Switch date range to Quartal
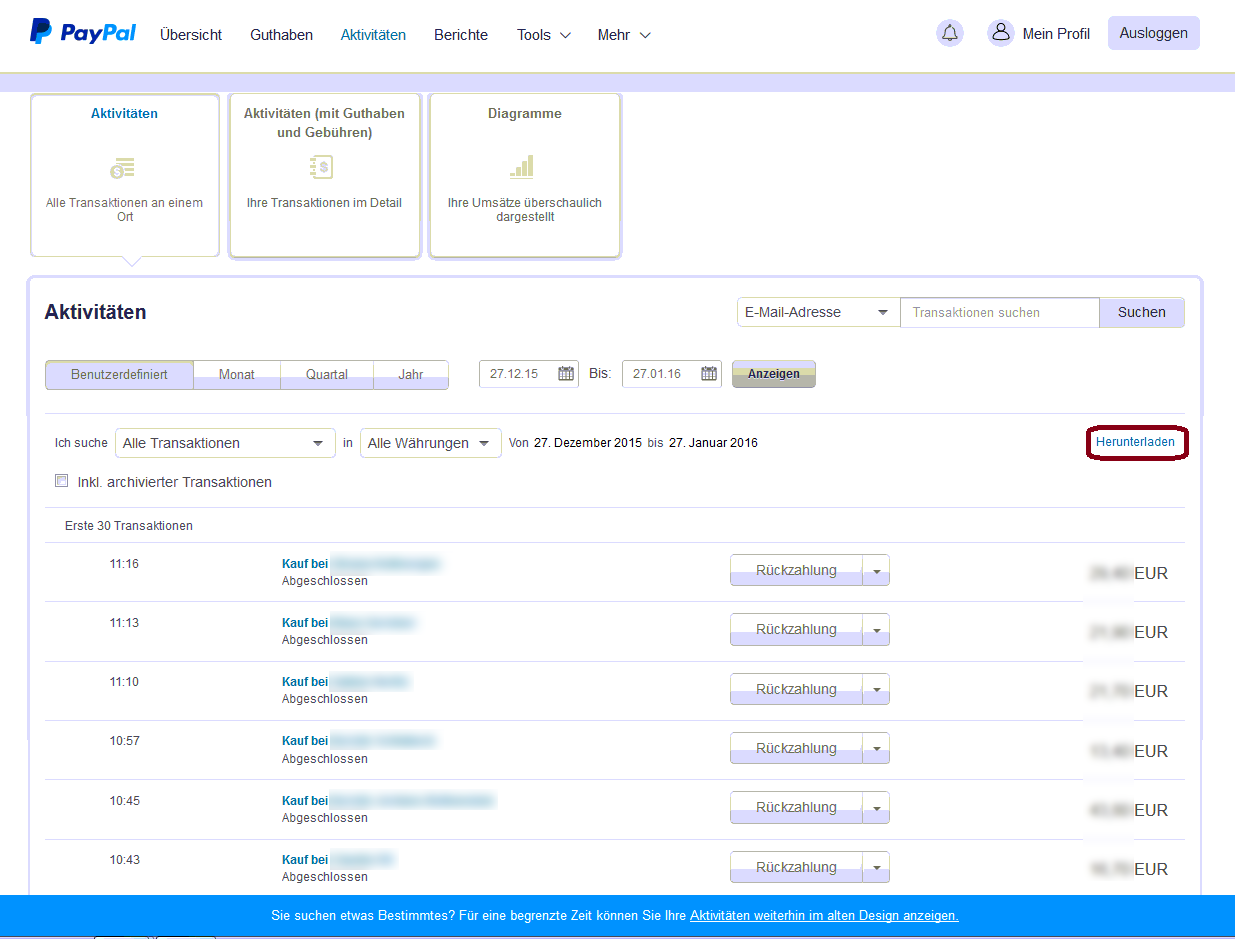 pos(327,375)
